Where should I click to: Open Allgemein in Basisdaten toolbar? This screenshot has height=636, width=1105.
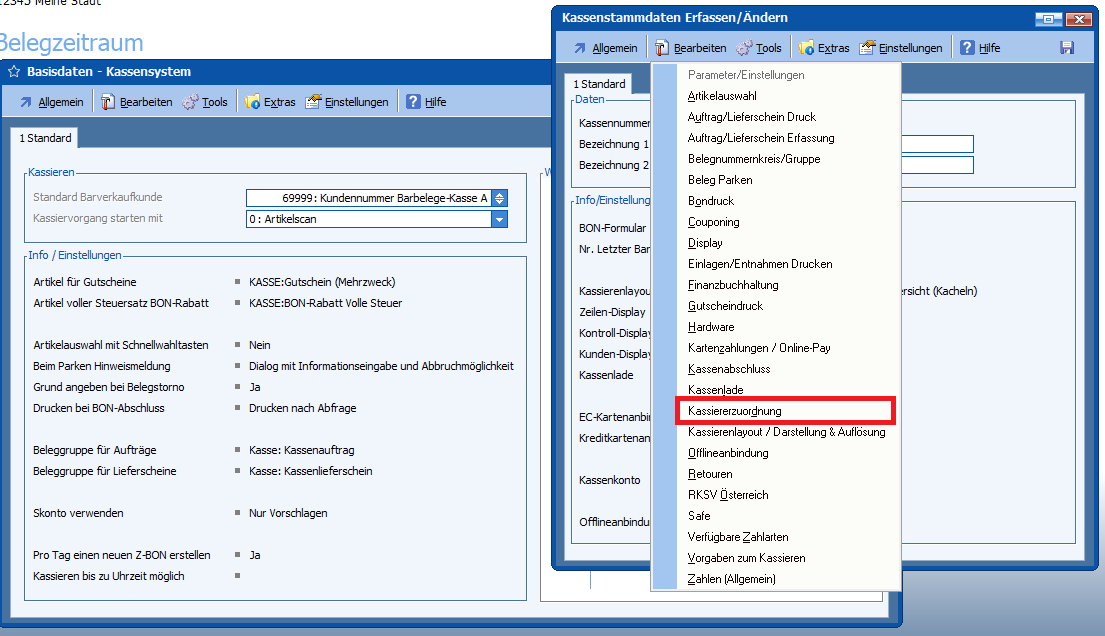[x=51, y=102]
